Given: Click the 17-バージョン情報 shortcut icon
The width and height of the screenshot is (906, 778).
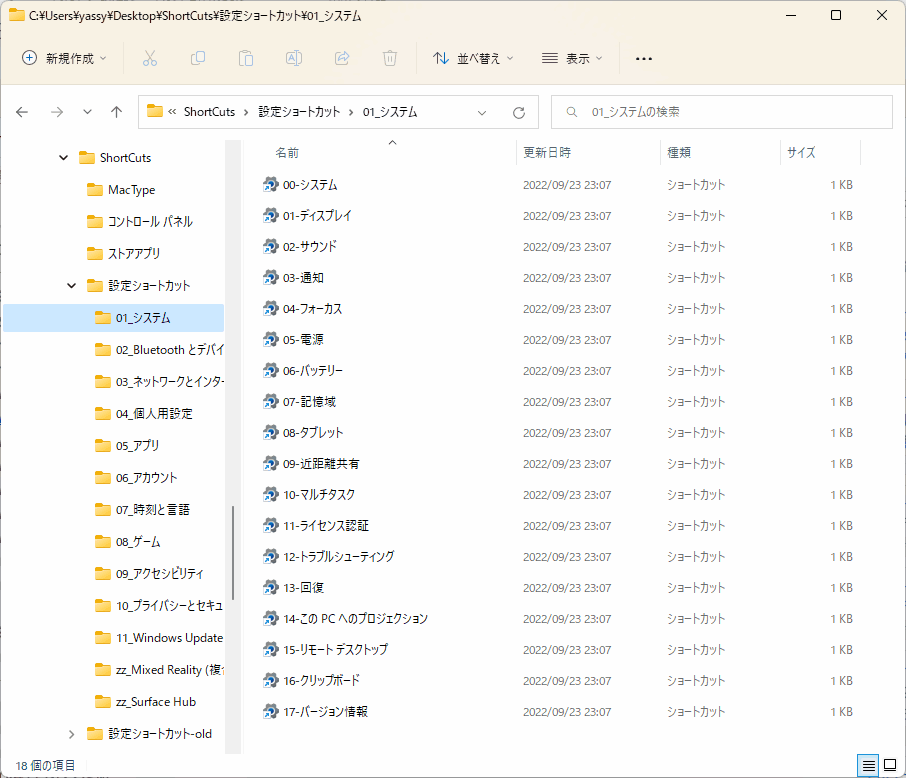Looking at the screenshot, I should tap(270, 712).
